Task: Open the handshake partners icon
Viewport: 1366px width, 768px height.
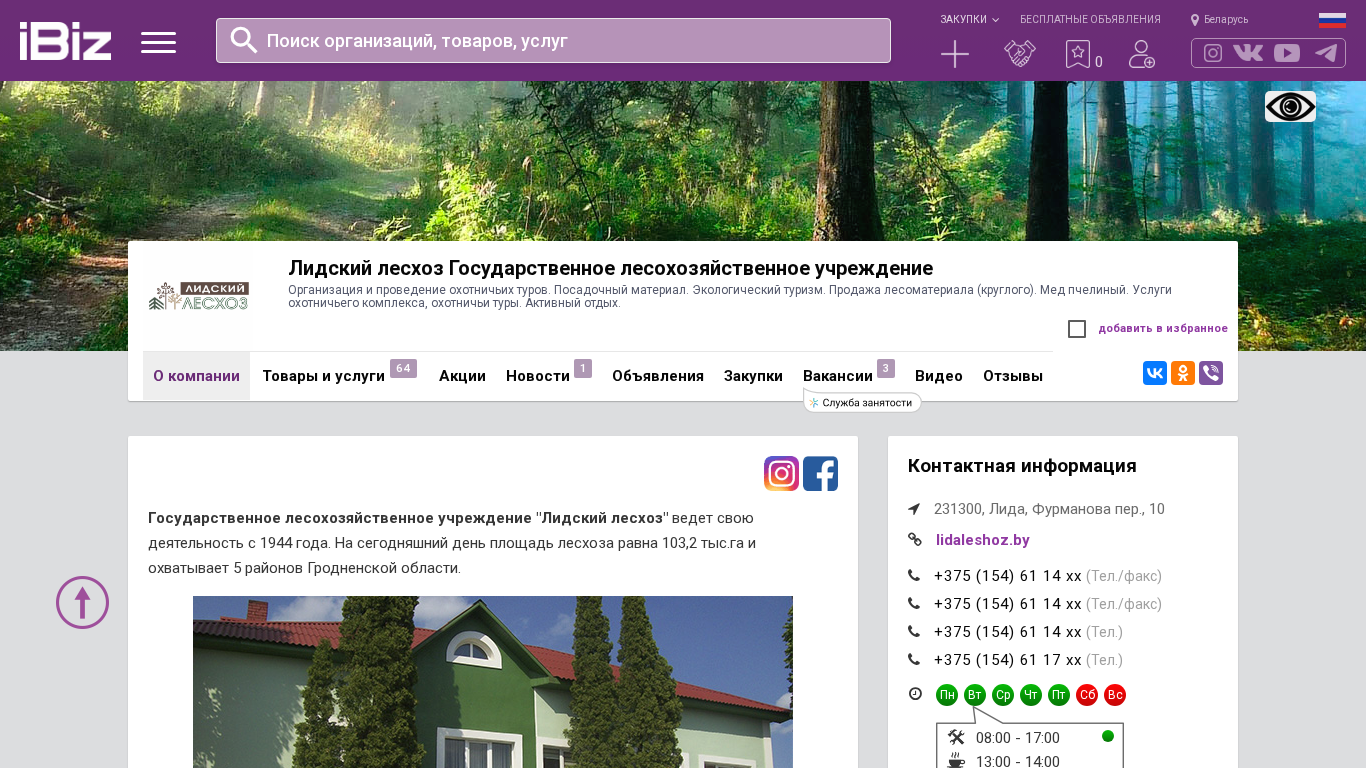Action: 1020,54
